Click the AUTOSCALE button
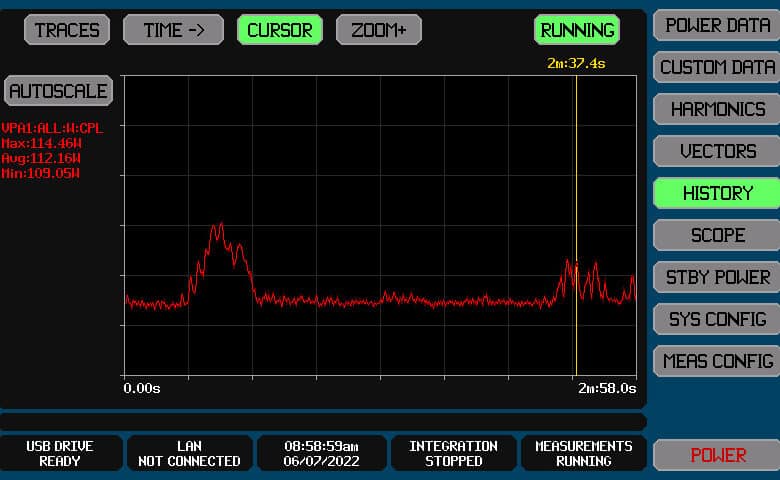The height and width of the screenshot is (480, 780). (x=58, y=91)
